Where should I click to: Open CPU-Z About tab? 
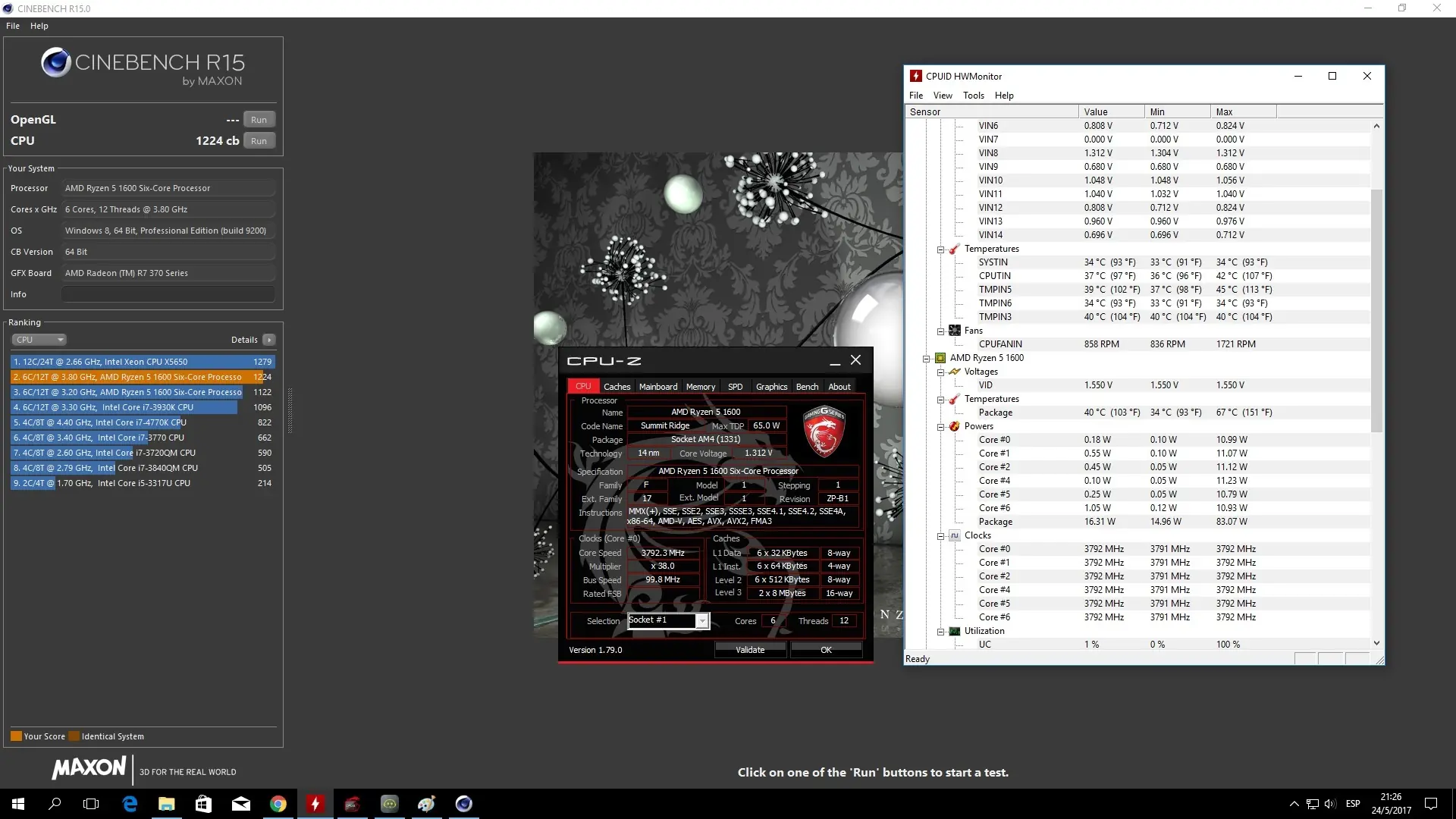[839, 387]
